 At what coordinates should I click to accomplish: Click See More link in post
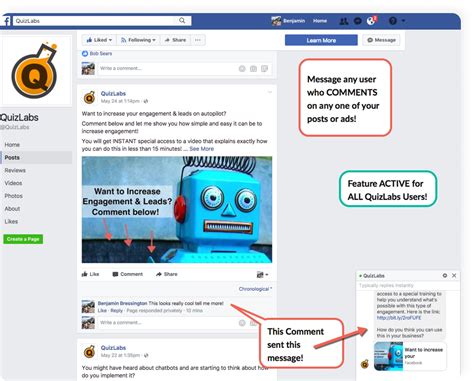pyautogui.click(x=202, y=149)
